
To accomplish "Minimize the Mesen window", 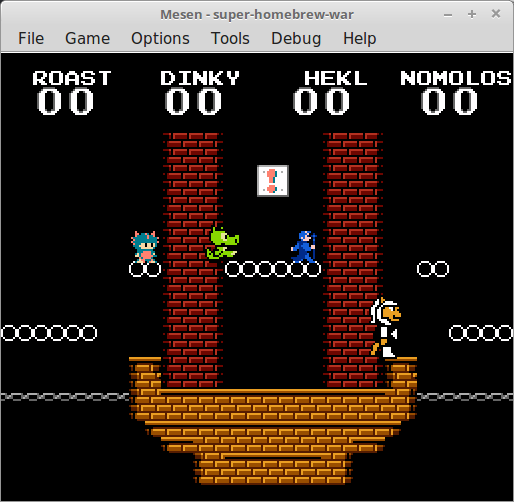I will (x=448, y=14).
